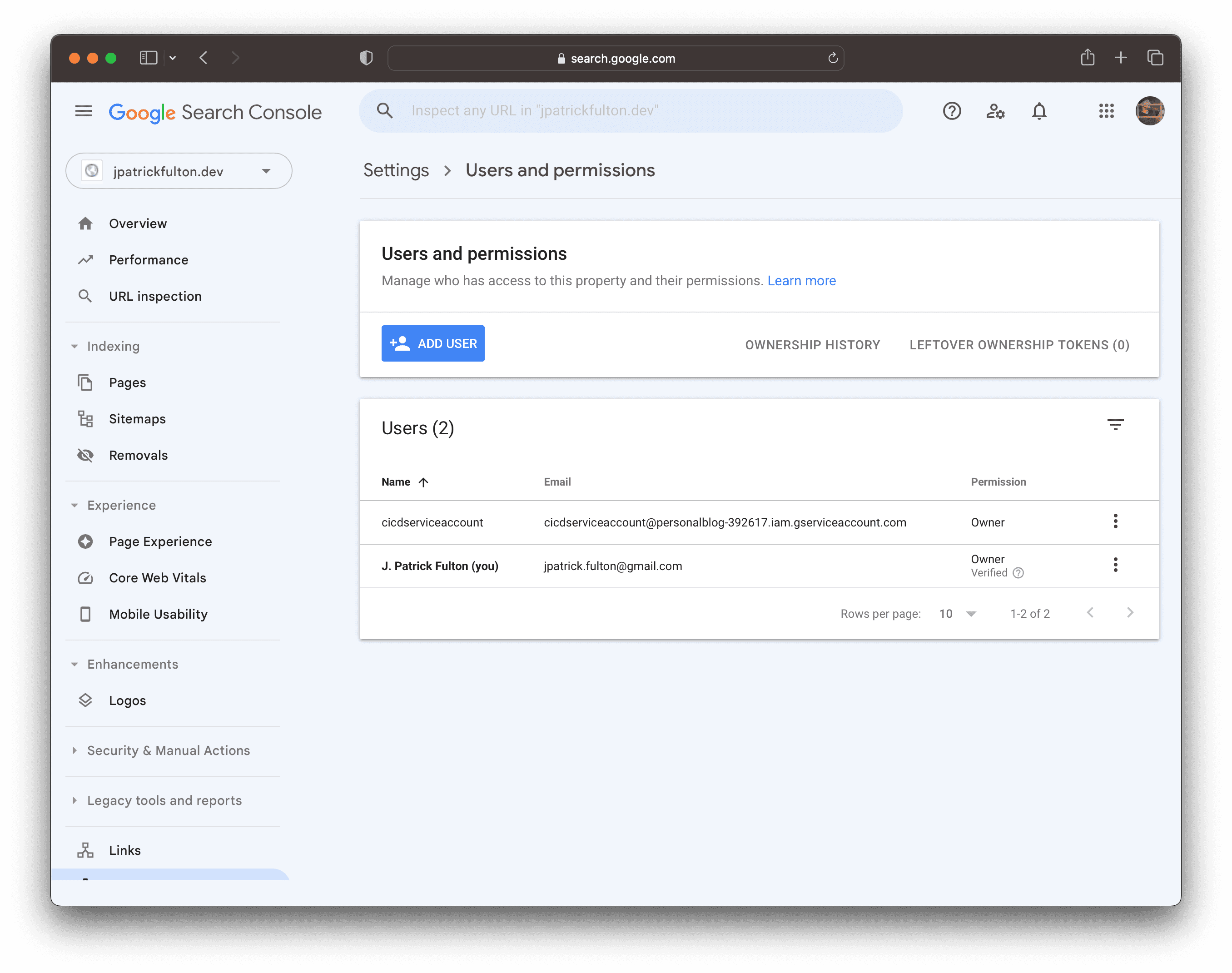Screen dimensions: 1232x973
Task: Click the Pages documents icon
Action: [85, 383]
